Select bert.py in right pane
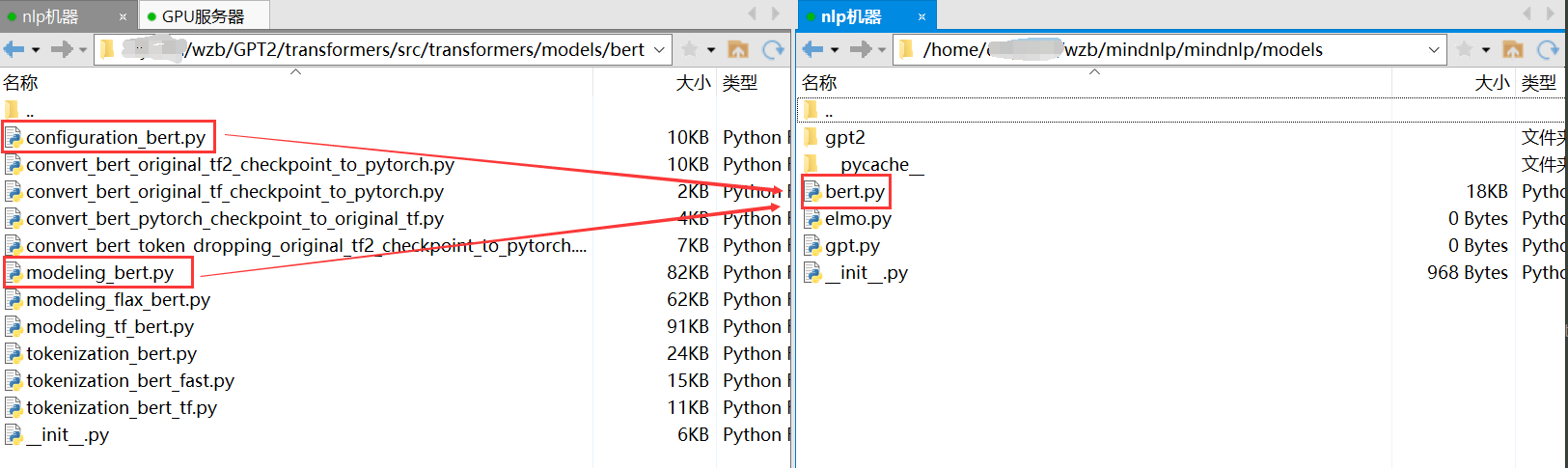Viewport: 1568px width, 468px height. 854,192
